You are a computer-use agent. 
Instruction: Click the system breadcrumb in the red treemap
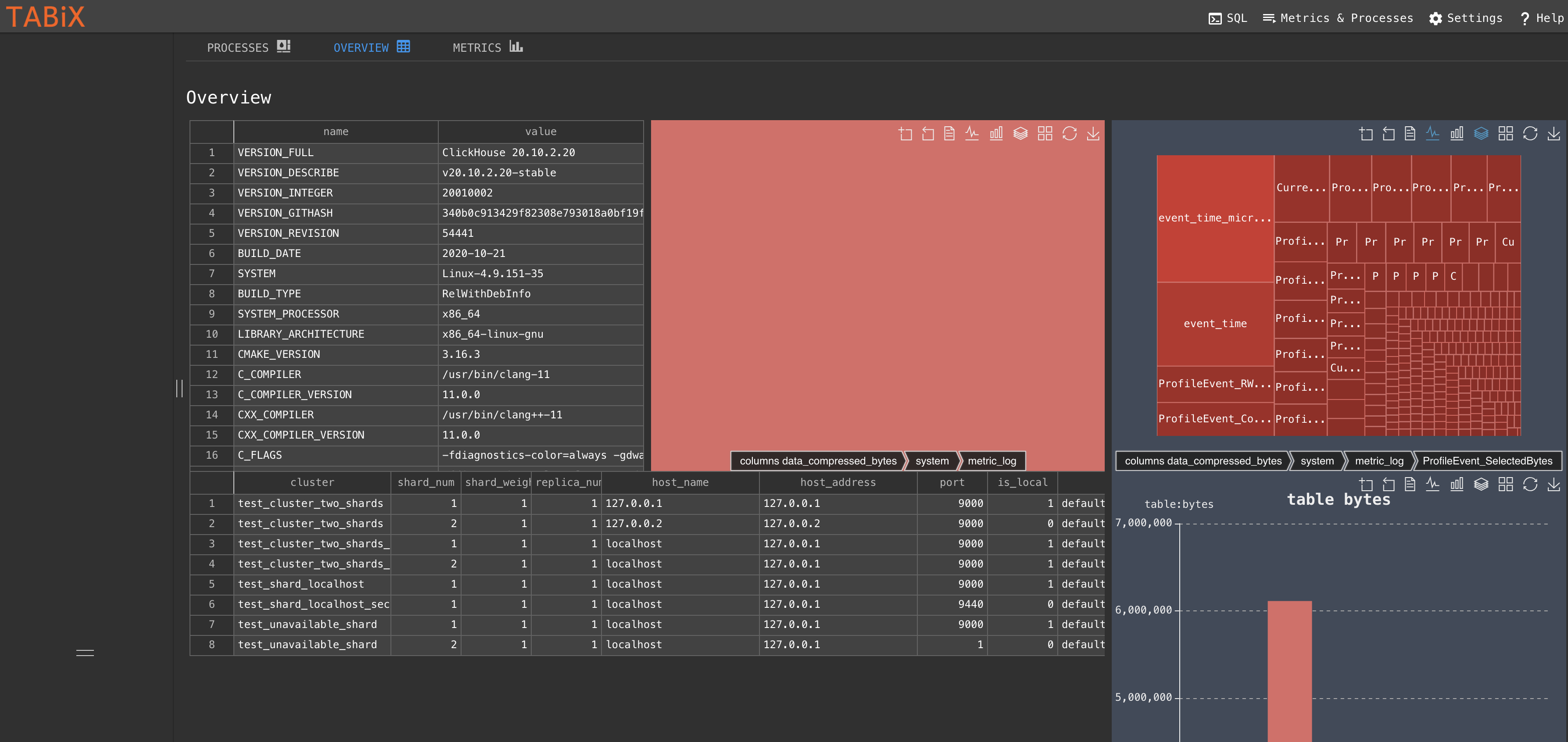point(931,461)
